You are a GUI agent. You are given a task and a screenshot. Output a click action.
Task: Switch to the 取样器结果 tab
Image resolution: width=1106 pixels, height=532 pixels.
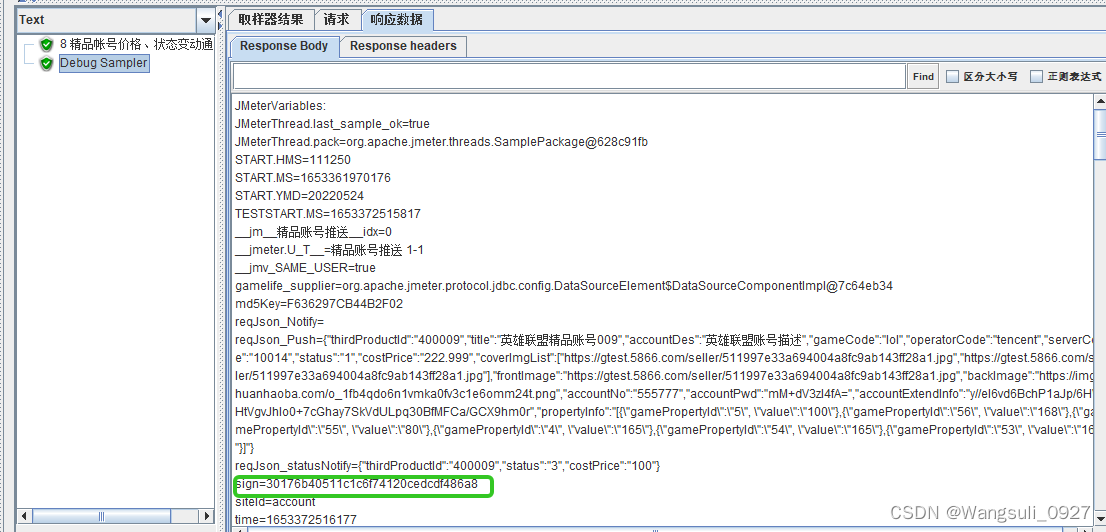click(x=271, y=20)
